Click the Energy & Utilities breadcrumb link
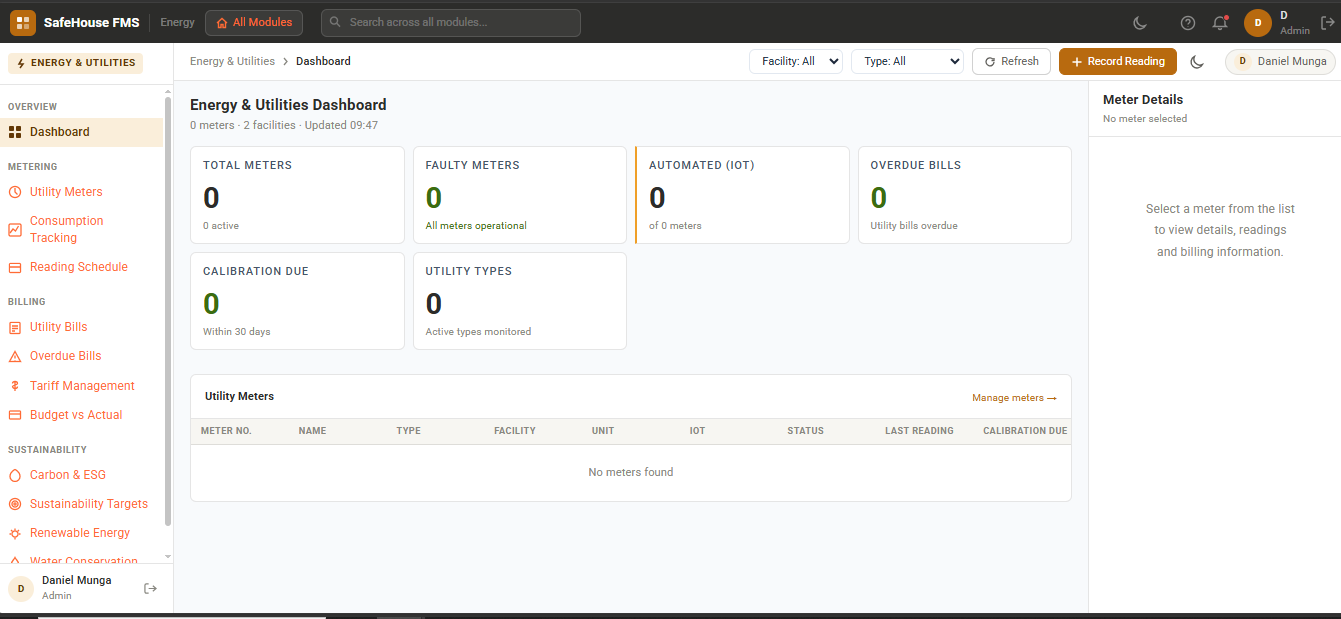The image size is (1341, 619). click(x=232, y=61)
